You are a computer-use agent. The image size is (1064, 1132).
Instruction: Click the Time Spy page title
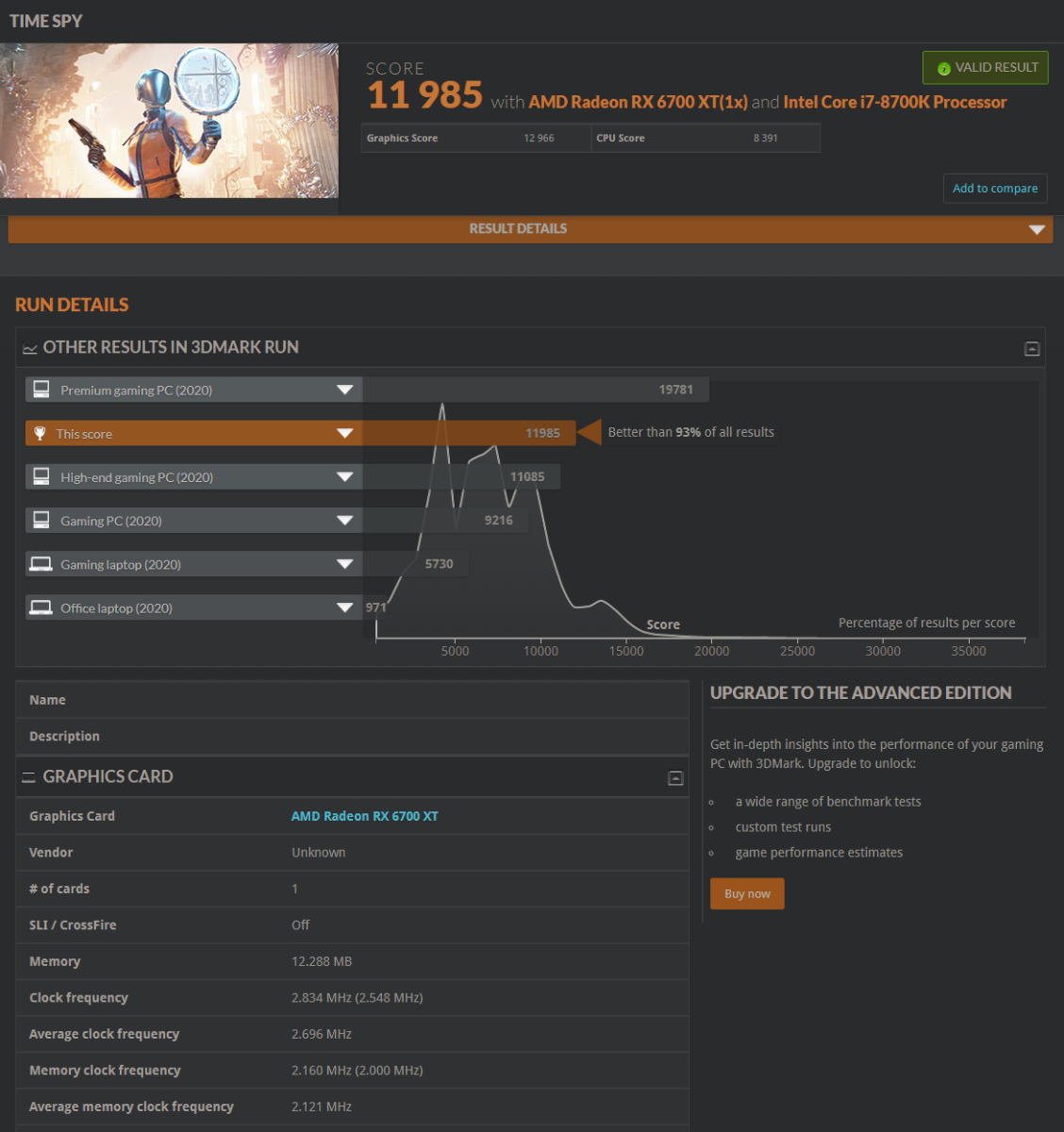[46, 21]
